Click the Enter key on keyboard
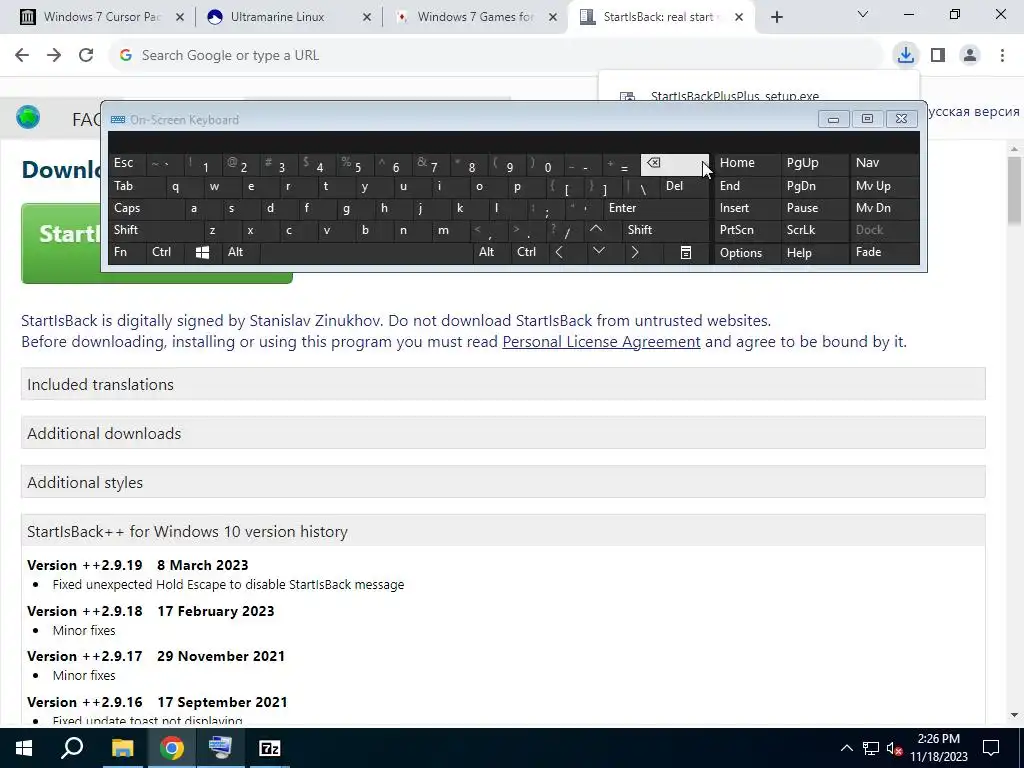 pos(656,208)
